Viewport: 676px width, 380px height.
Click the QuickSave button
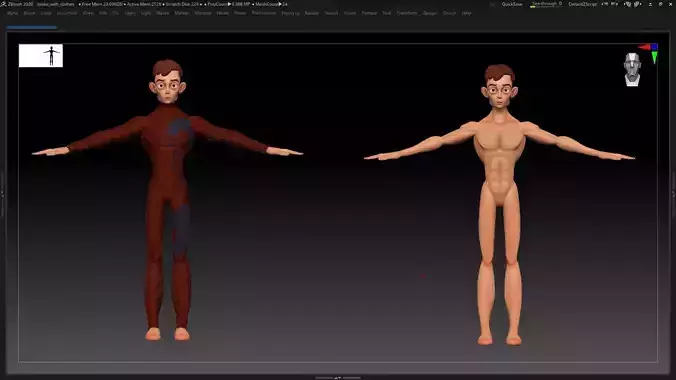pos(512,4)
